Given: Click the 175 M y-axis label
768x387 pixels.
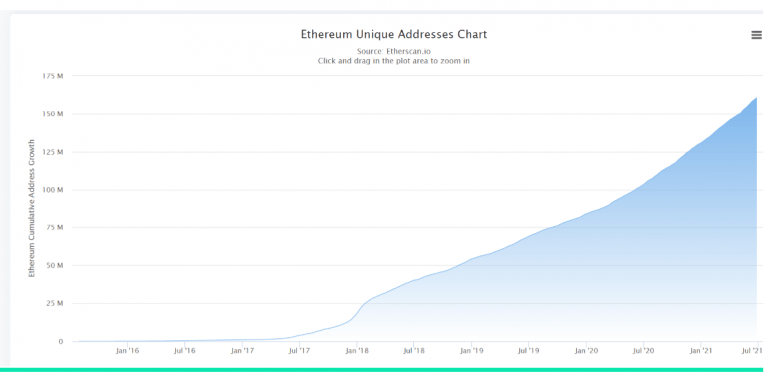Looking at the screenshot, I should (53, 76).
